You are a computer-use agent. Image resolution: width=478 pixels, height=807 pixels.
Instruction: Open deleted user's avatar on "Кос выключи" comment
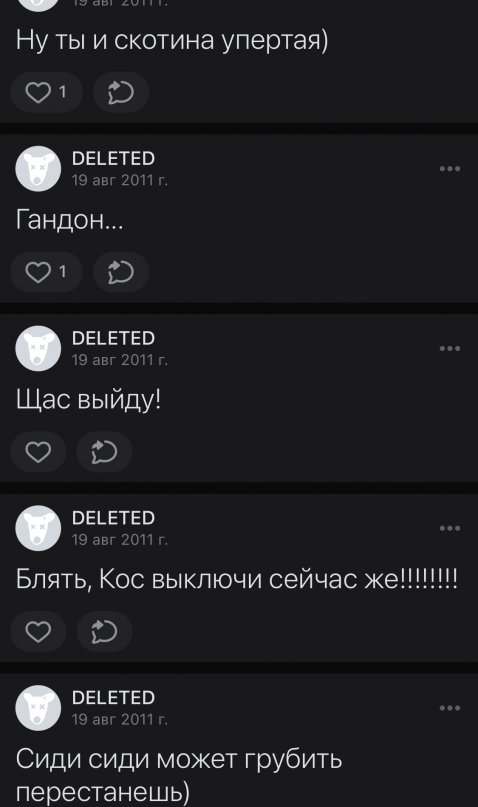click(38, 528)
